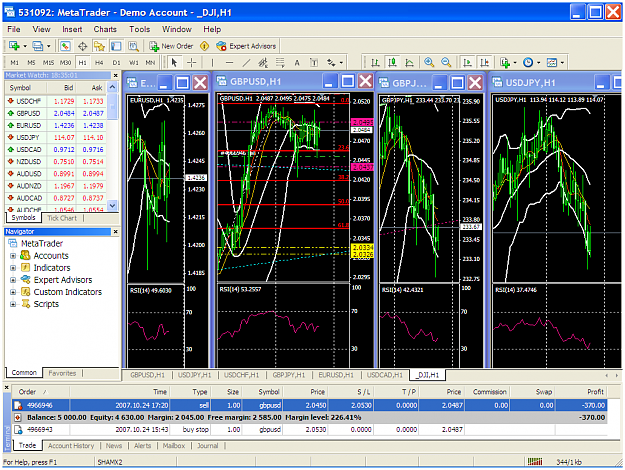
Task: Switch chart to D1 timeframe
Action: click(116, 63)
